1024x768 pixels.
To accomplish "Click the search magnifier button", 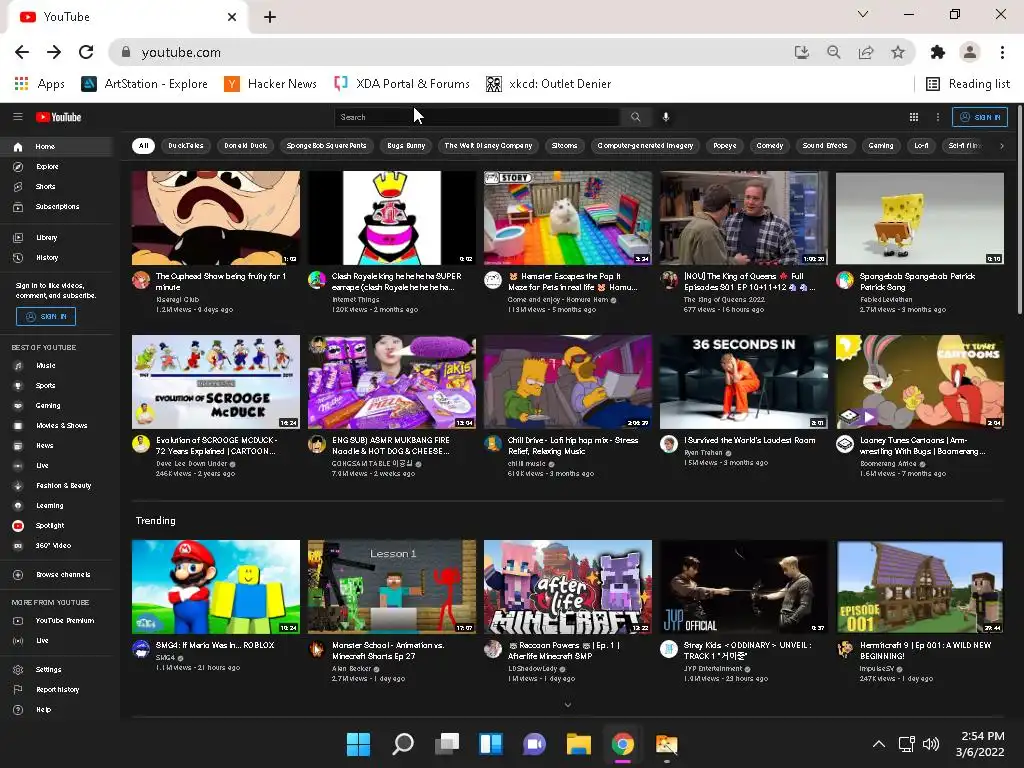I will [635, 118].
